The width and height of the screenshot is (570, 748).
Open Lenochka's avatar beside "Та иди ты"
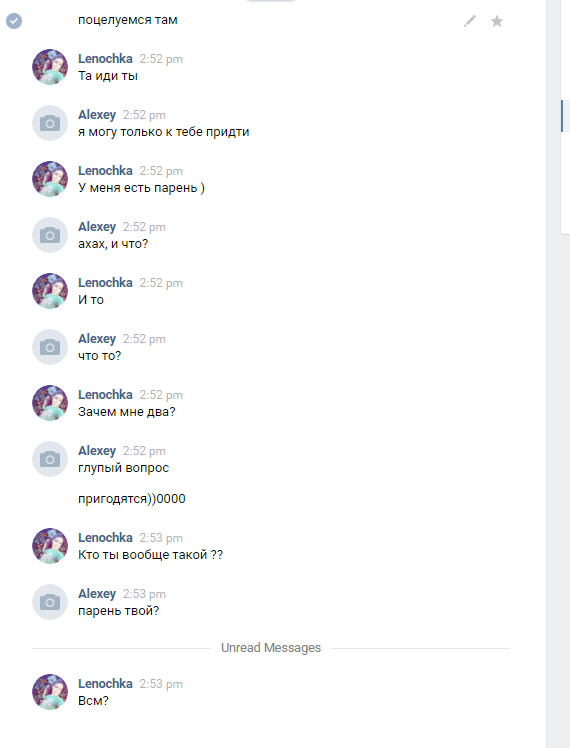pos(50,67)
